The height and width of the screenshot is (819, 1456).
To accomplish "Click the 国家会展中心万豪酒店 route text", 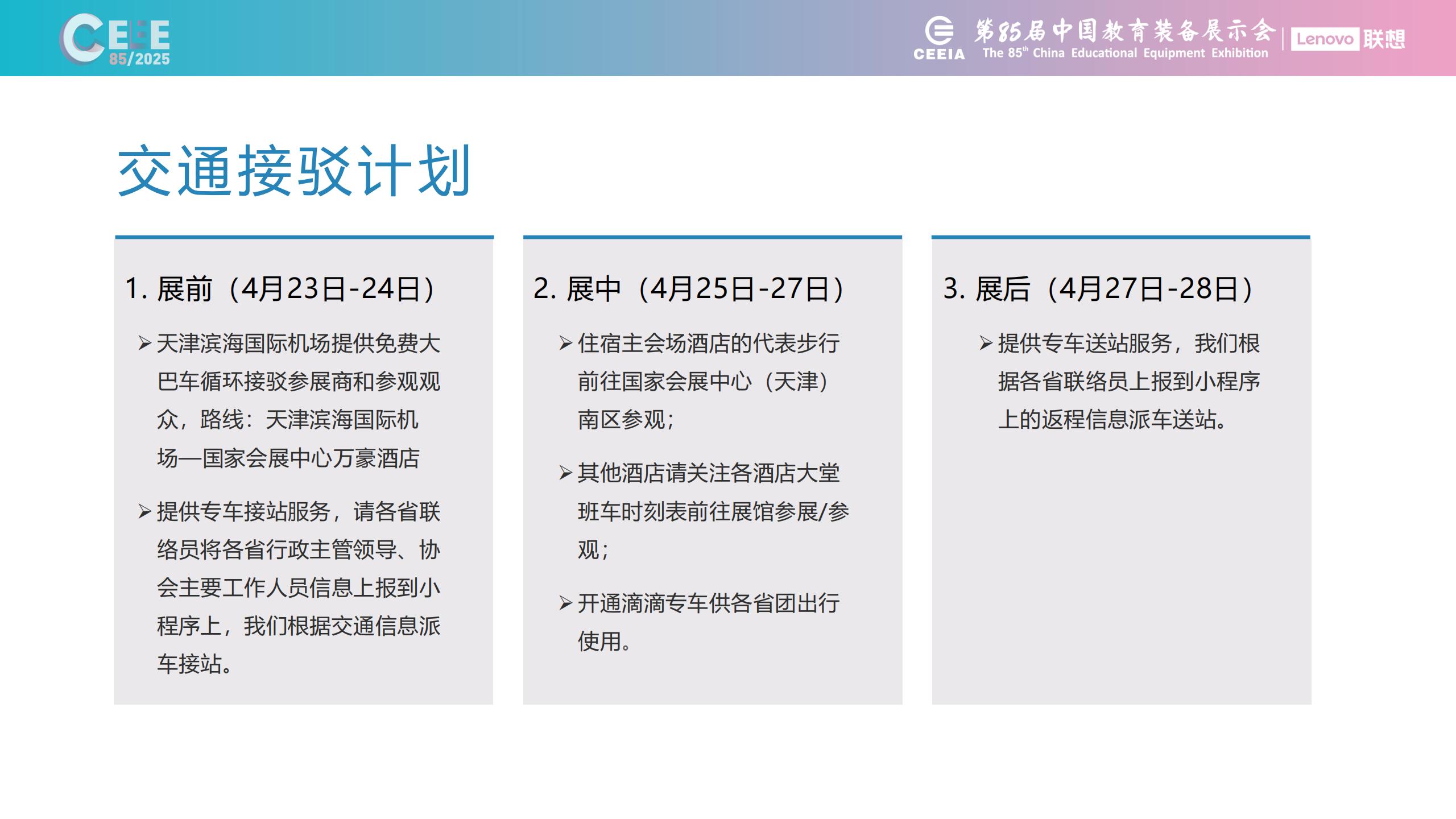I will click(x=311, y=458).
